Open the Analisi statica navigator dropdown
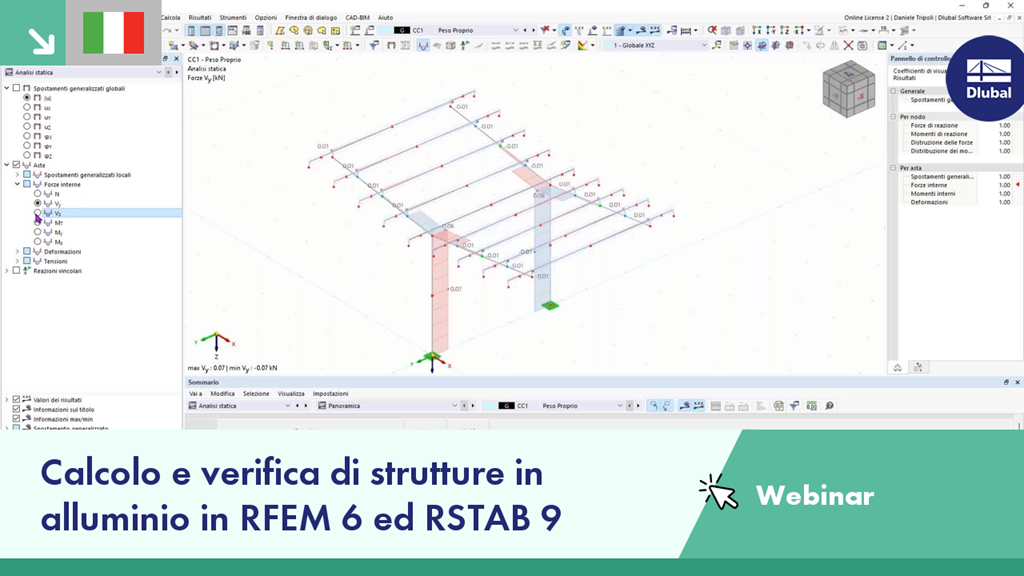 (x=159, y=72)
